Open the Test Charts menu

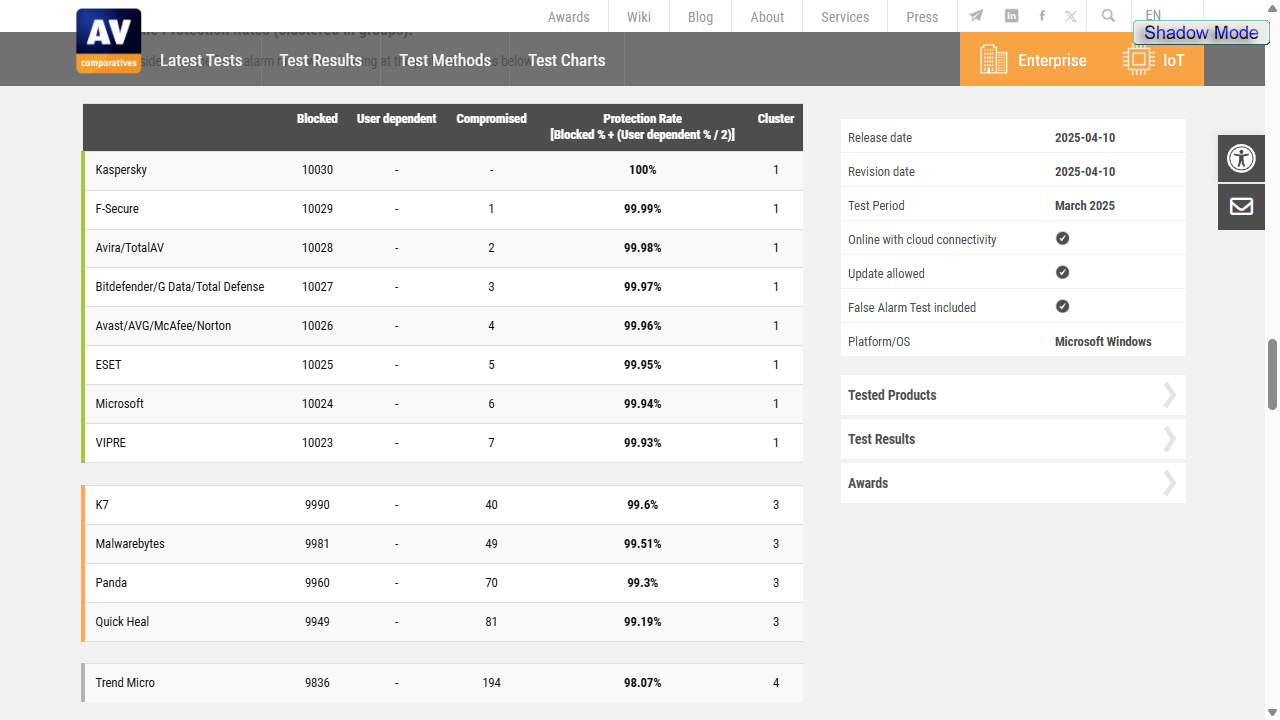567,60
